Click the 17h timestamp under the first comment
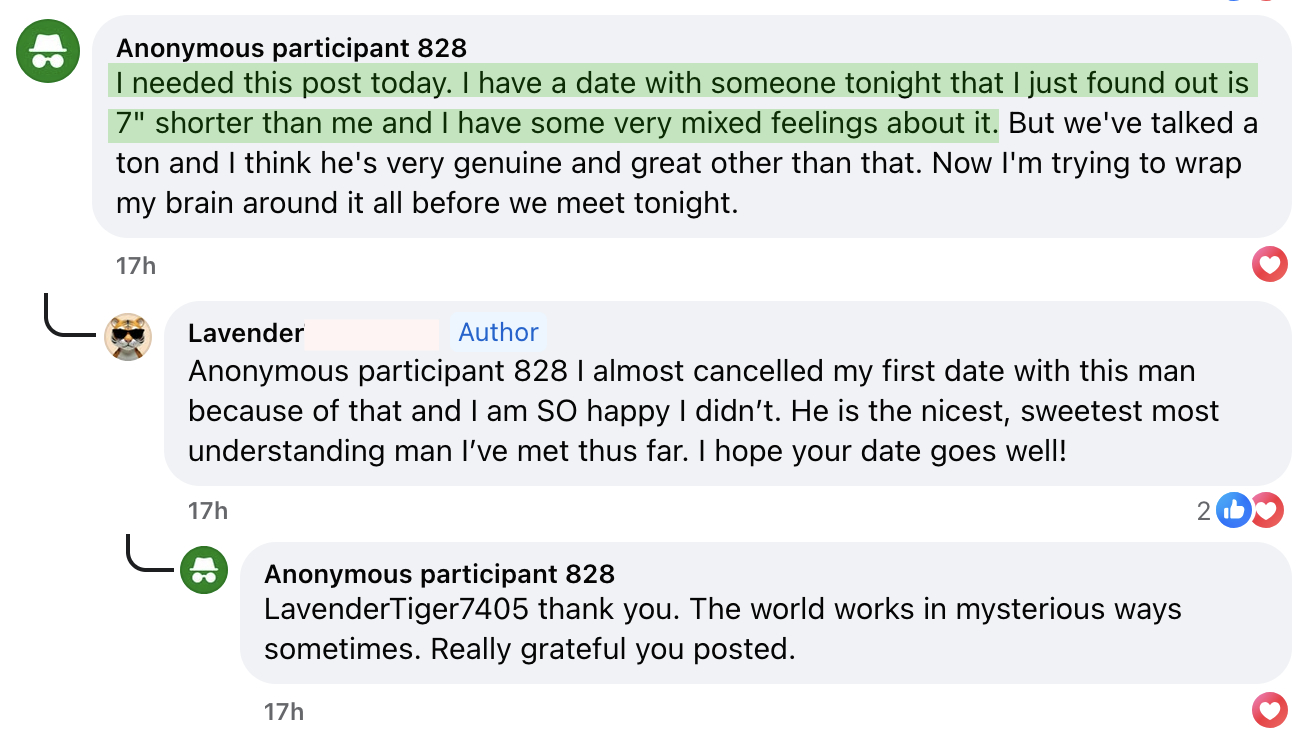1310x746 pixels. [x=136, y=265]
